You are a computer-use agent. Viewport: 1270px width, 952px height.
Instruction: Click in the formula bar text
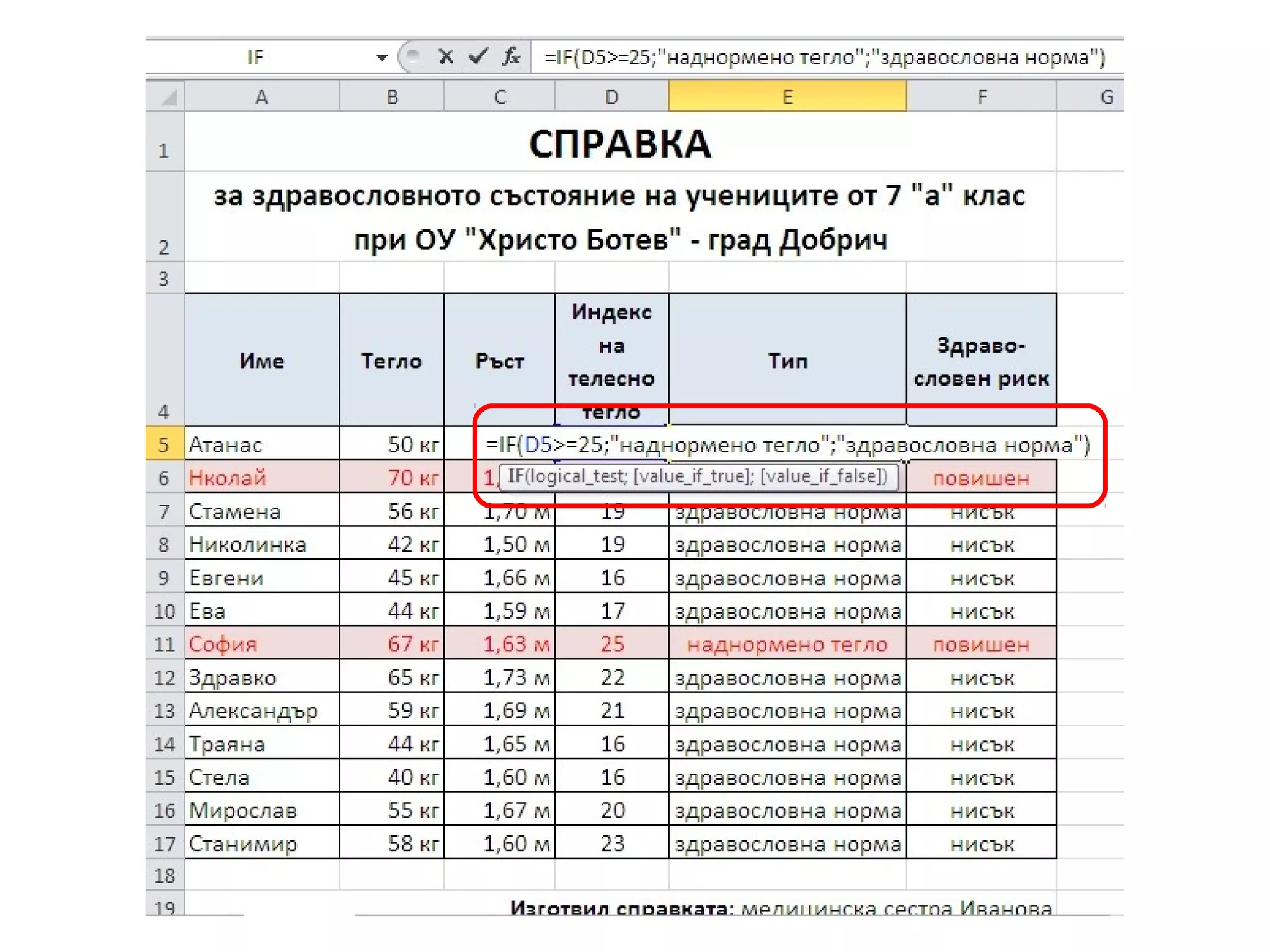pos(824,58)
